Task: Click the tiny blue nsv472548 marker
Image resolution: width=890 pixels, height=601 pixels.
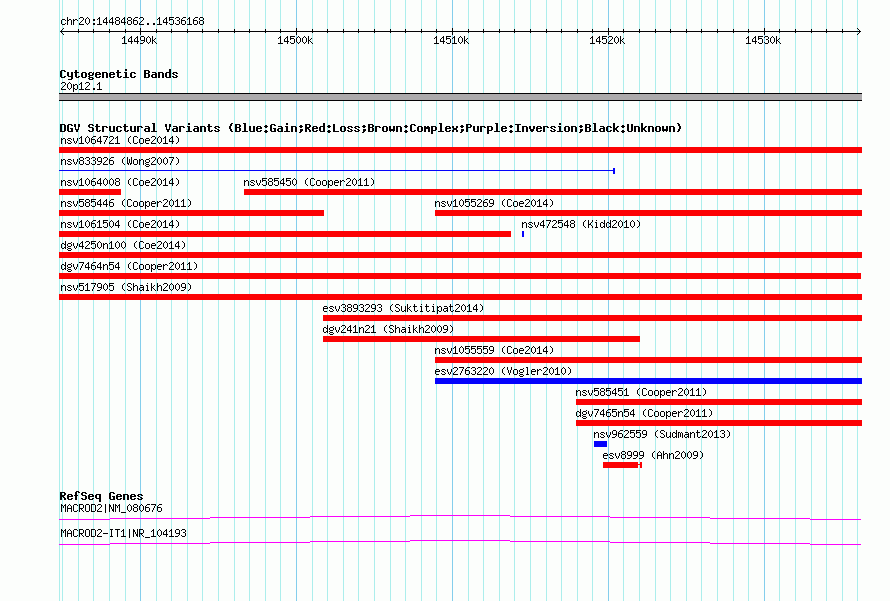Action: pyautogui.click(x=523, y=234)
